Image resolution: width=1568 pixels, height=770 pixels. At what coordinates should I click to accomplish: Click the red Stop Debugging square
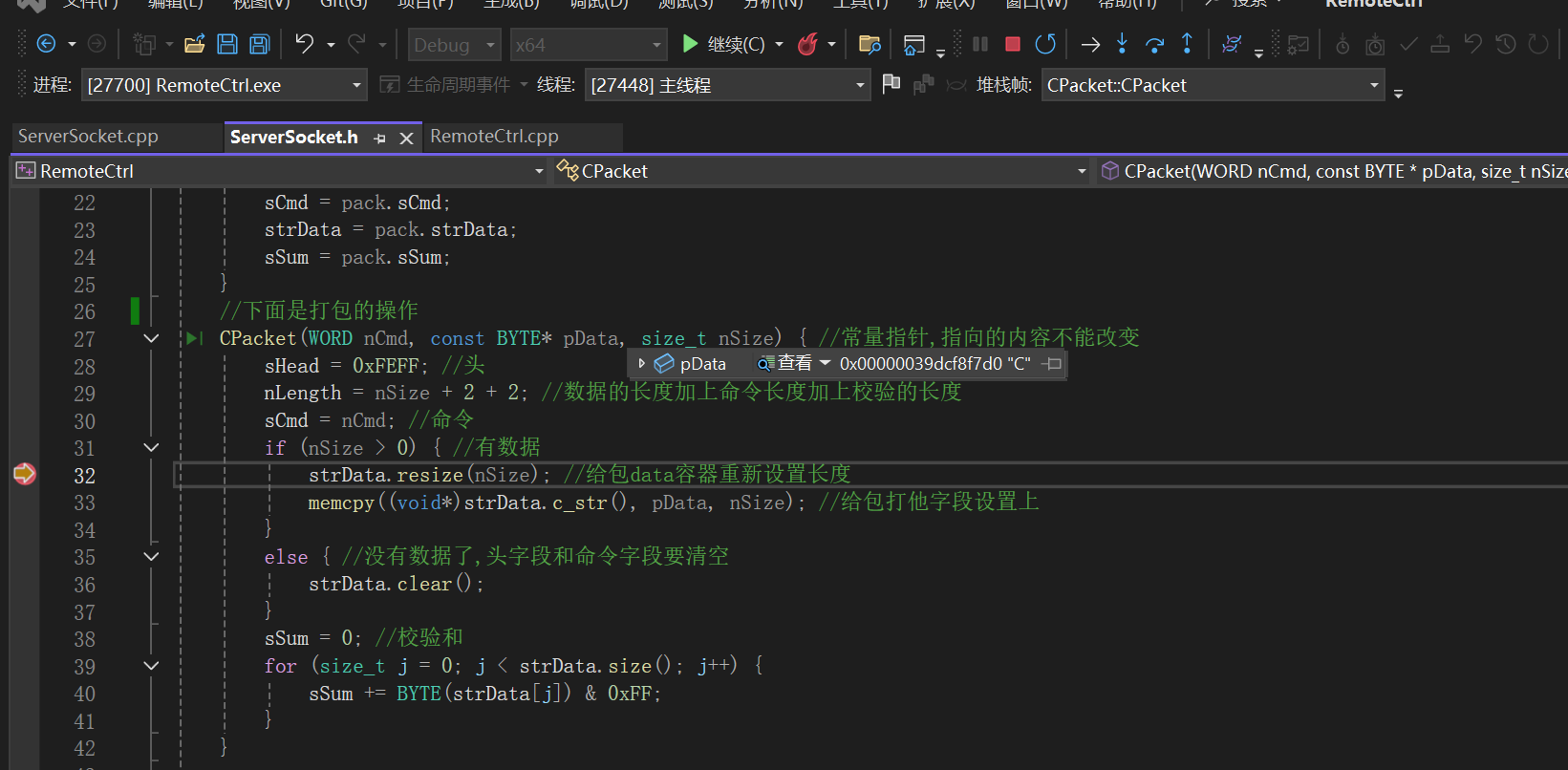(x=1013, y=44)
